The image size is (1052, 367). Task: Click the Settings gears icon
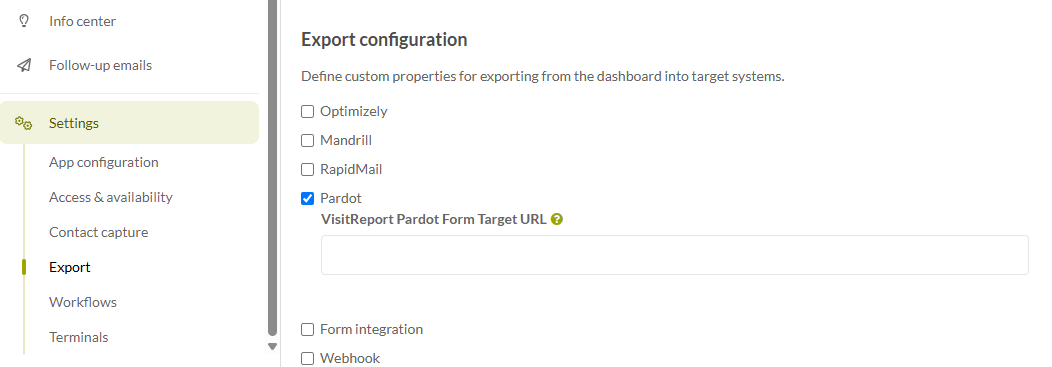[x=23, y=123]
